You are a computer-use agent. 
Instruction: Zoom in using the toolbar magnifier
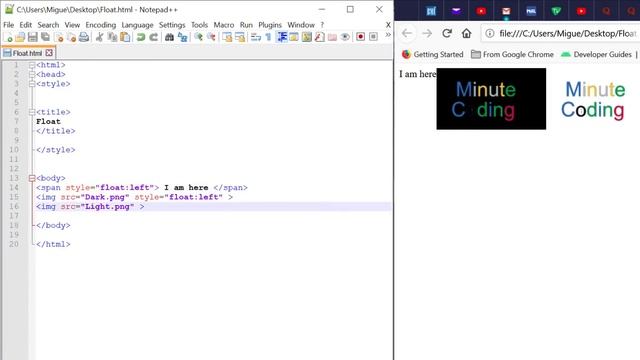(198, 37)
